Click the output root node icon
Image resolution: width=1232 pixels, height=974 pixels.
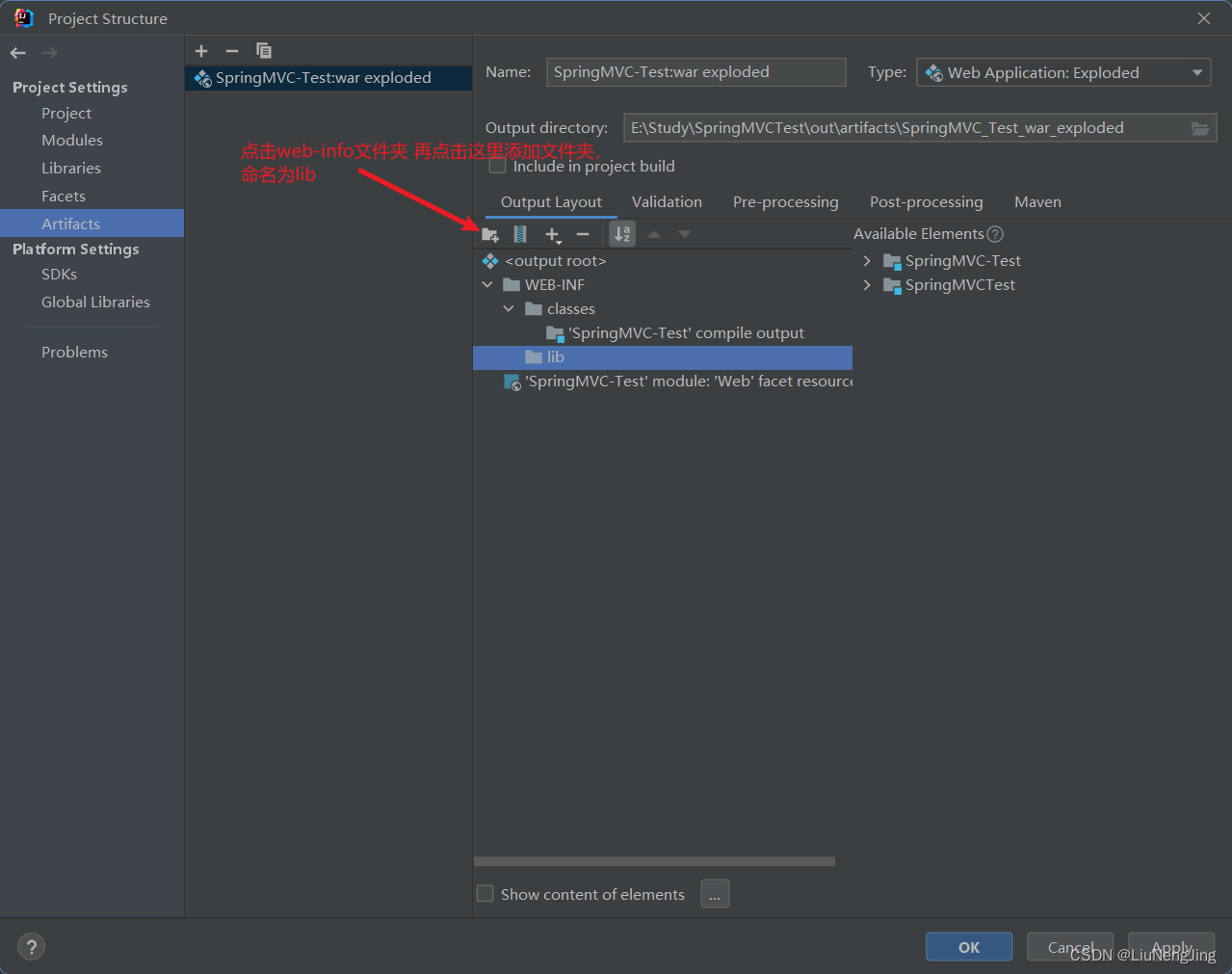click(490, 261)
